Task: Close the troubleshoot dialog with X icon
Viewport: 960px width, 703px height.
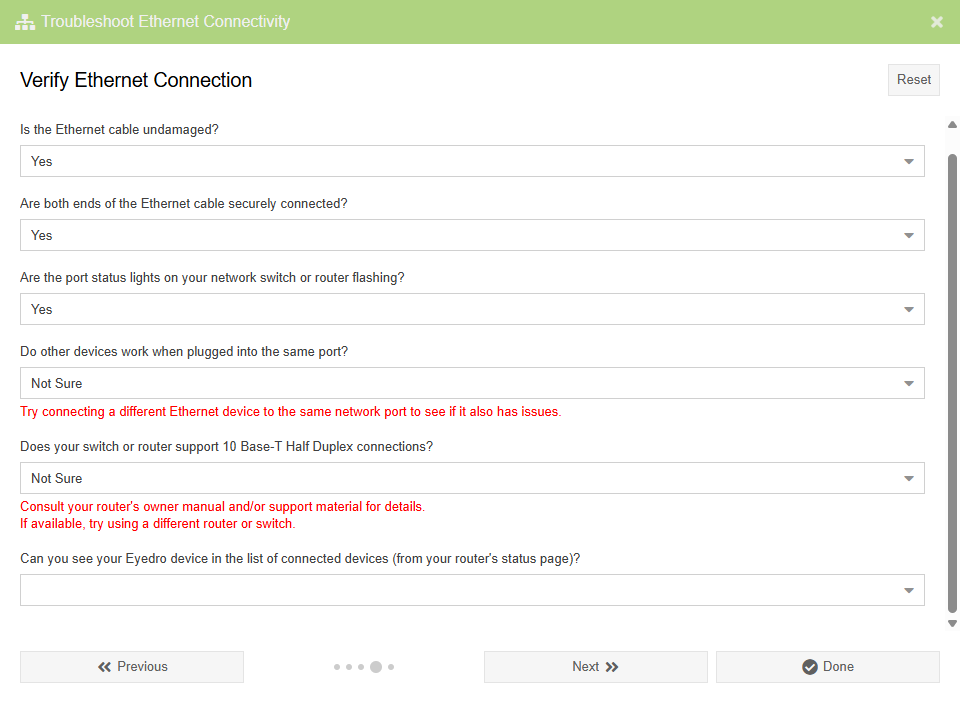Action: coord(937,21)
